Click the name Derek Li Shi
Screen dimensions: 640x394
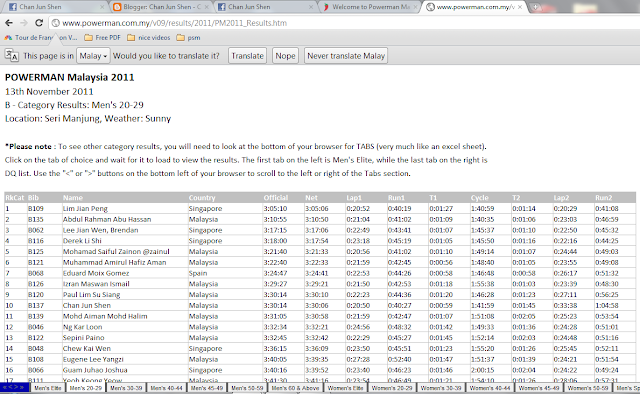82,241
